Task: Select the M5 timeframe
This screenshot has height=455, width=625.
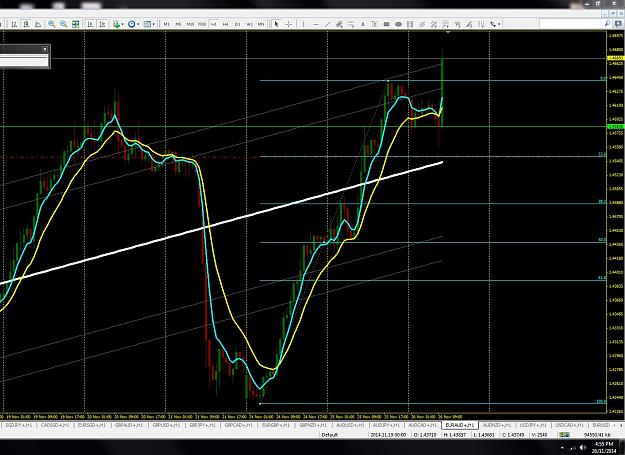Action: (x=178, y=24)
